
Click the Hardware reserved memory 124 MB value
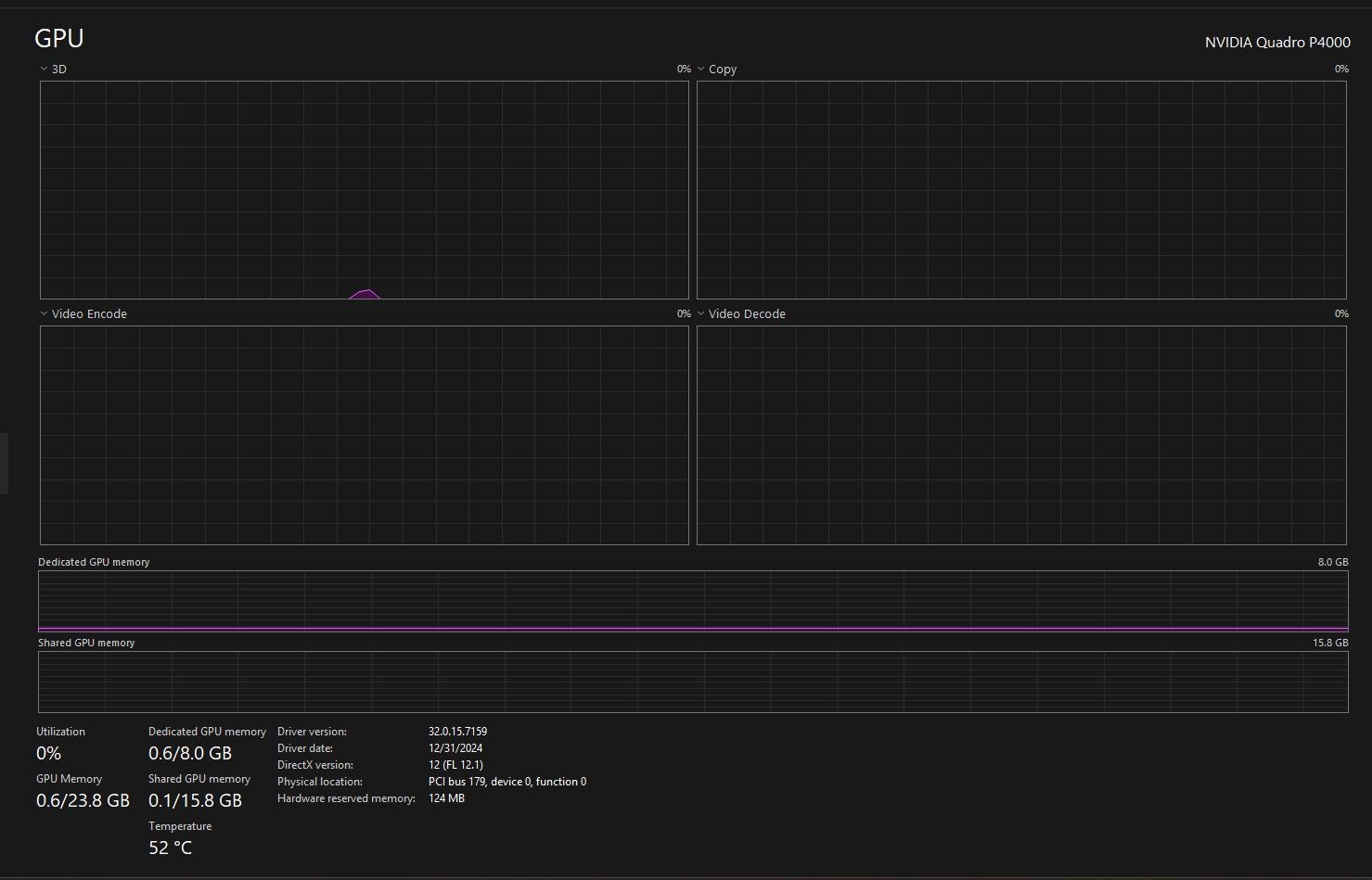[x=446, y=798]
